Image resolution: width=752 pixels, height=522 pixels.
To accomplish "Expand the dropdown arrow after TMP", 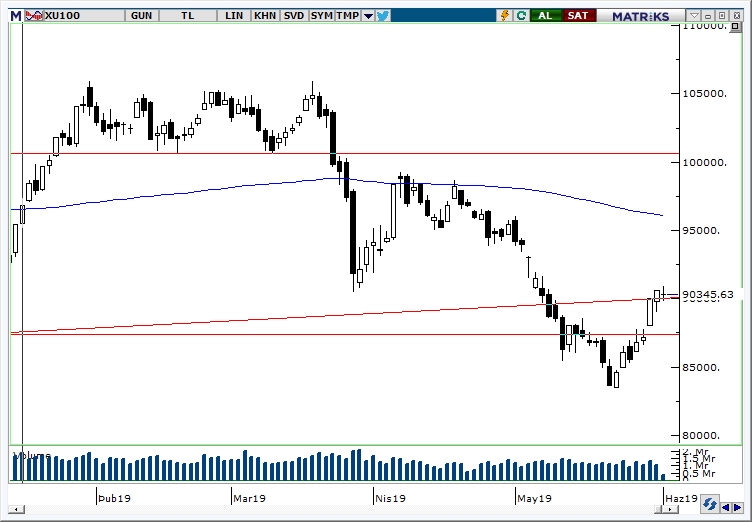I will [368, 16].
